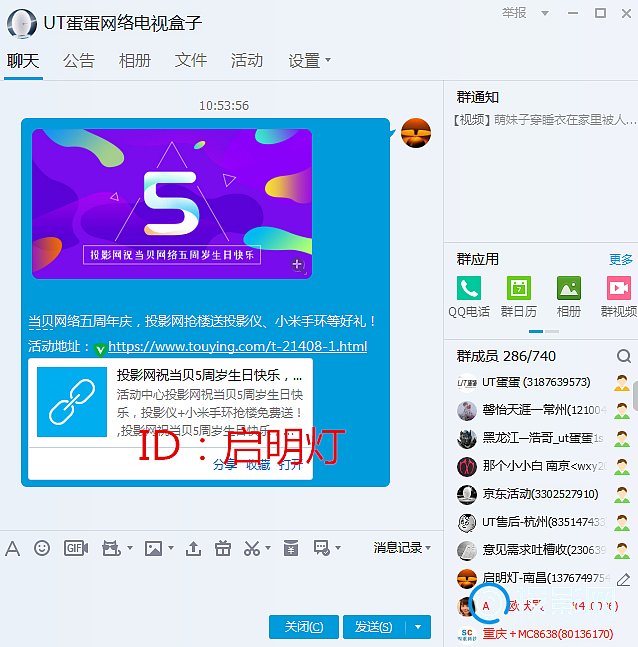The image size is (638, 647).
Task: Click the group apps page indicator
Action: point(543,331)
